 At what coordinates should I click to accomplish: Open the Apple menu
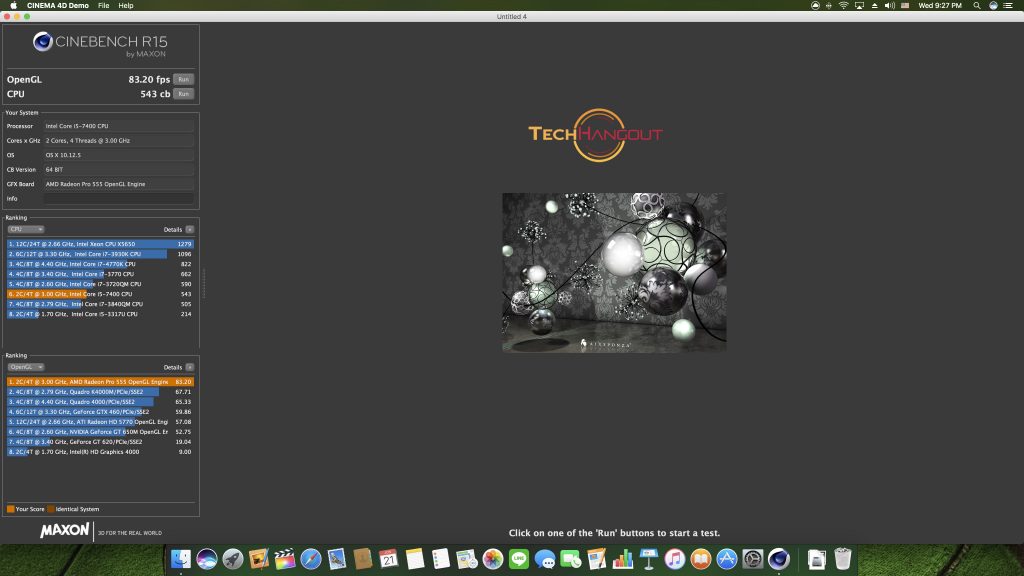pyautogui.click(x=13, y=5)
